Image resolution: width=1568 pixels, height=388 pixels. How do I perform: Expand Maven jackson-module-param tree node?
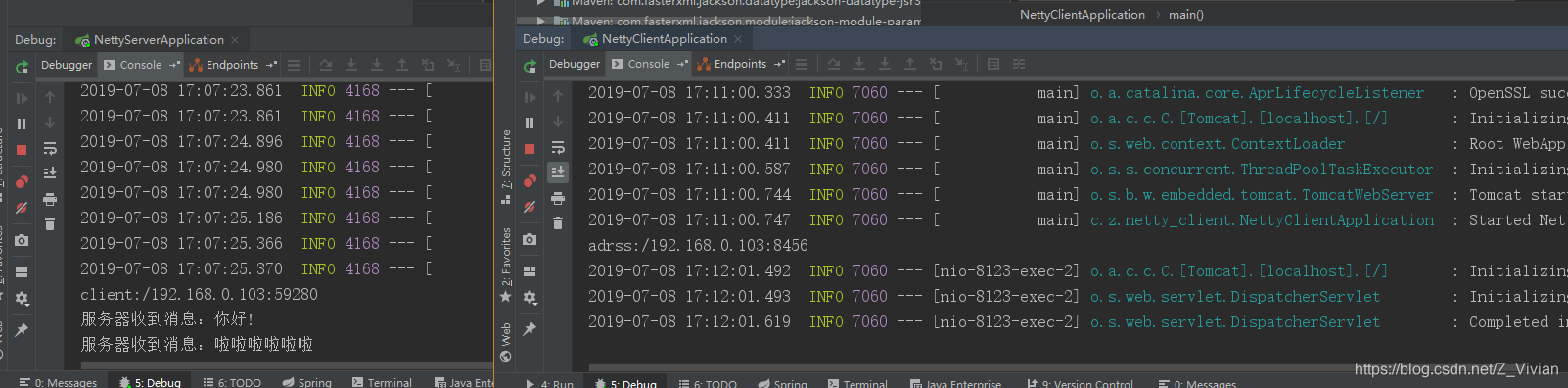tap(540, 21)
